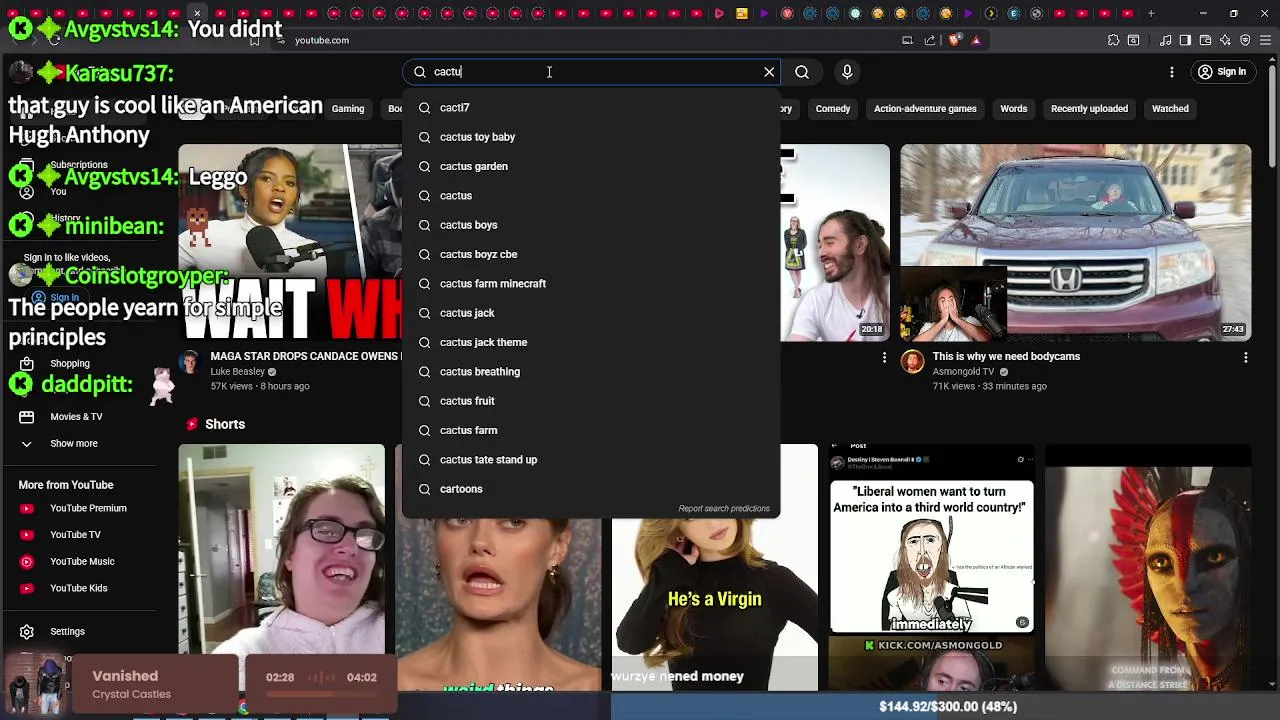The width and height of the screenshot is (1280, 720).
Task: Filter by the Gaming chip
Action: 348,109
